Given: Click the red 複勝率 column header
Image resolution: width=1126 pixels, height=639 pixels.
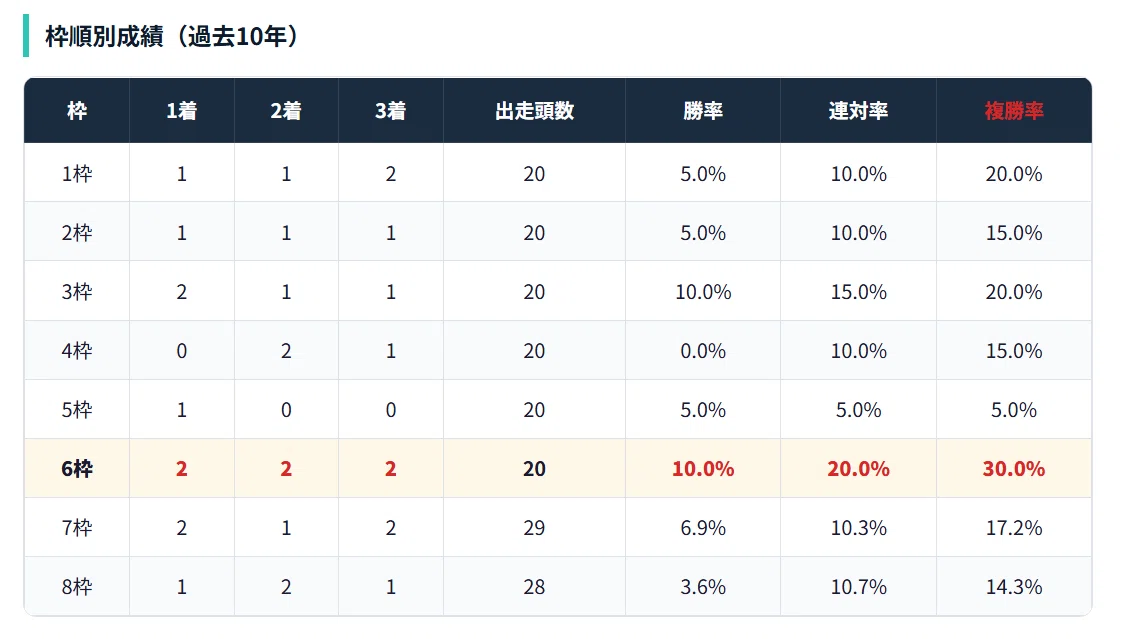Looking at the screenshot, I should click(1014, 111).
